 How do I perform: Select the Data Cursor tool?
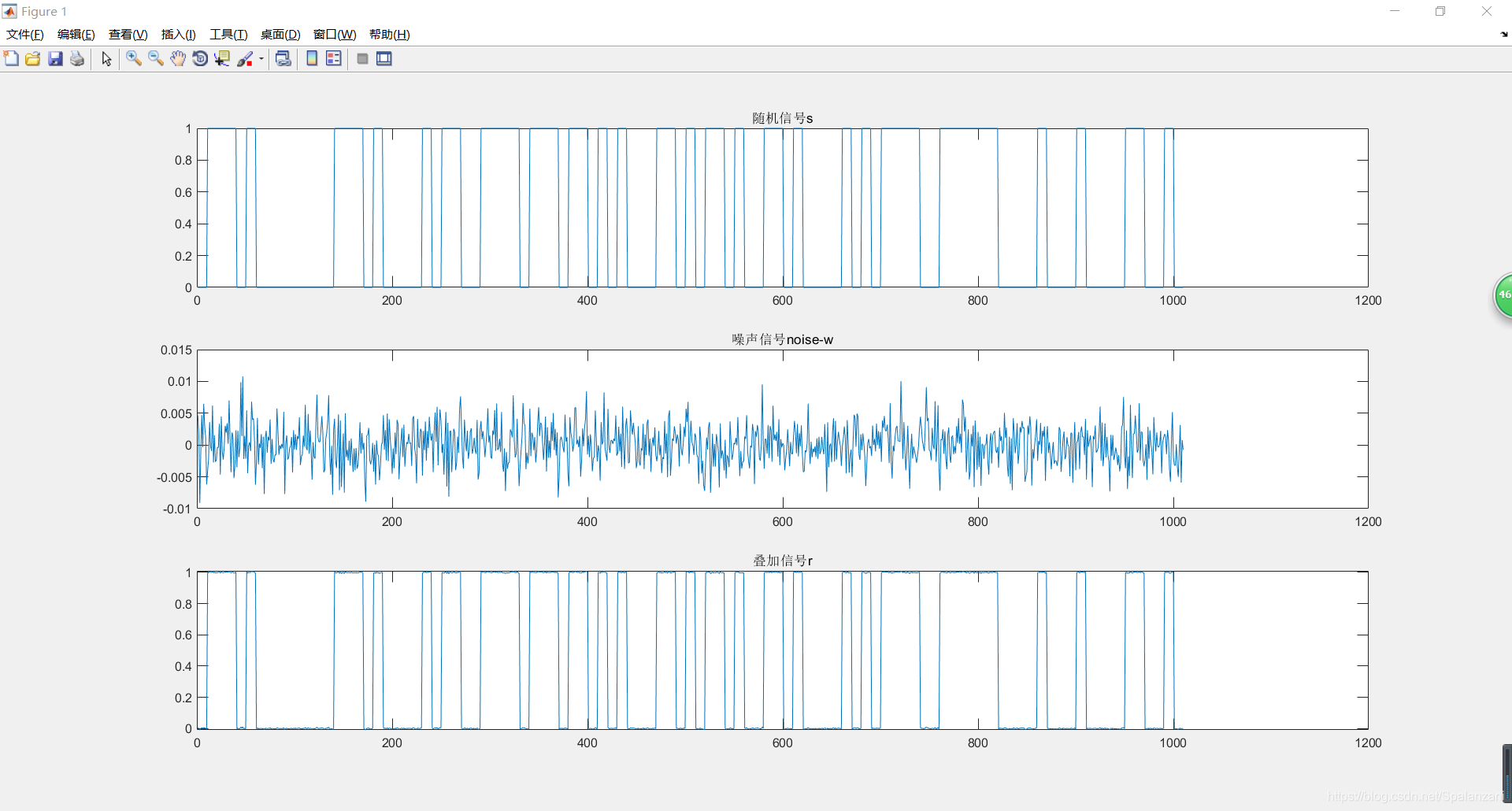(222, 58)
